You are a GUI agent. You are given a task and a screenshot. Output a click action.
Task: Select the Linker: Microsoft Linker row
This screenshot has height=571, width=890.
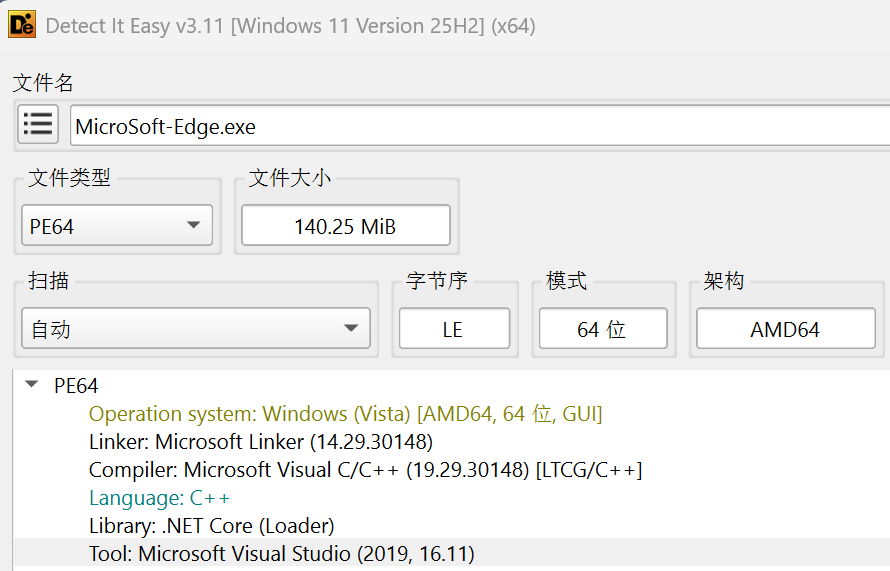[x=260, y=441]
